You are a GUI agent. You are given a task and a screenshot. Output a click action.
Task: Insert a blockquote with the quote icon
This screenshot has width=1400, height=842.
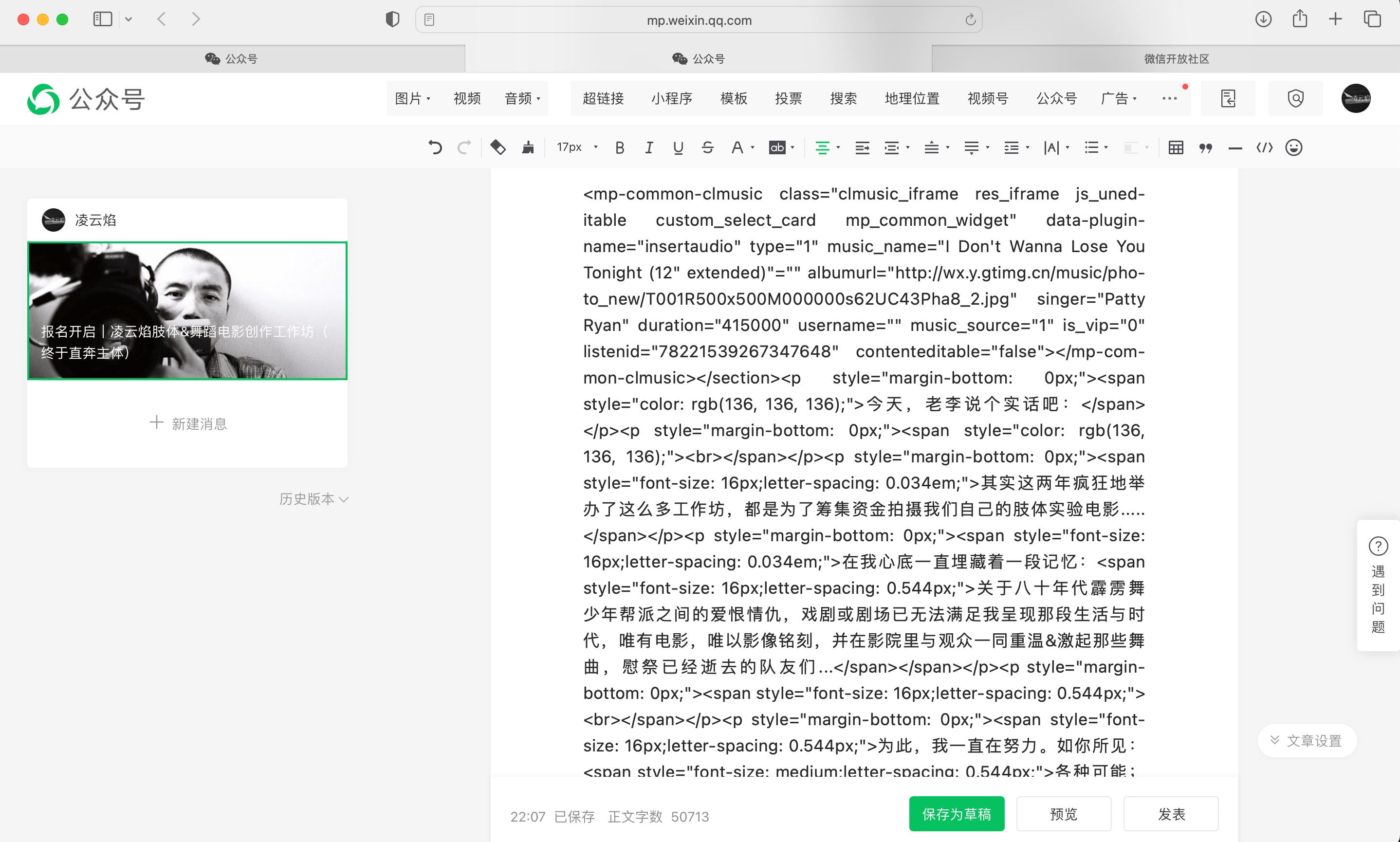pos(1205,147)
